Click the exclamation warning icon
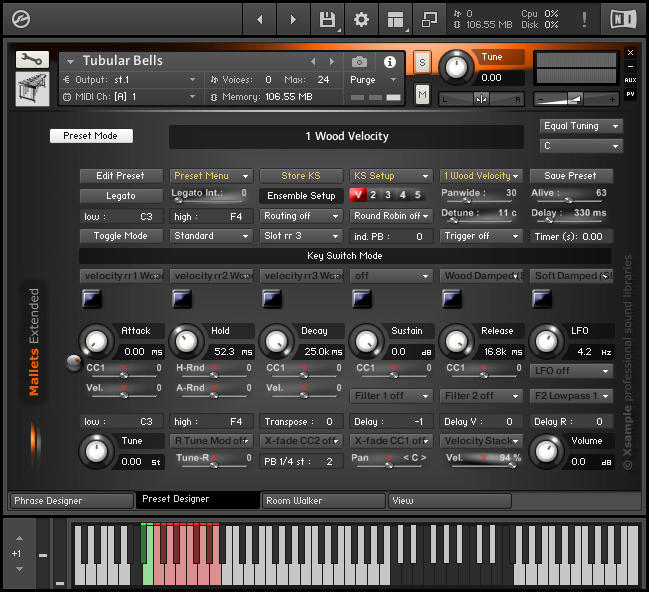Viewport: 649px width, 592px height. [584, 19]
